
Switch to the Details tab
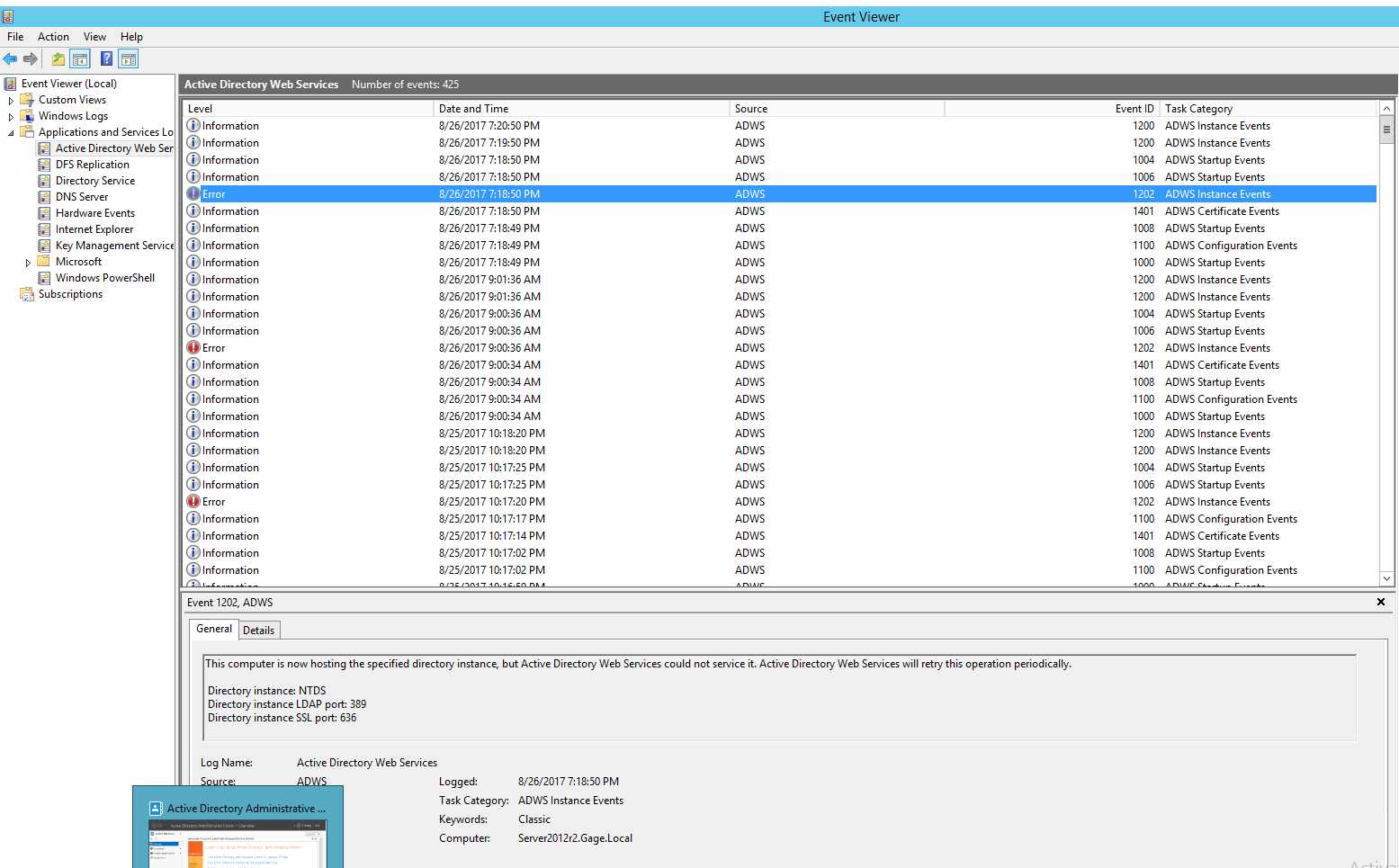[259, 630]
